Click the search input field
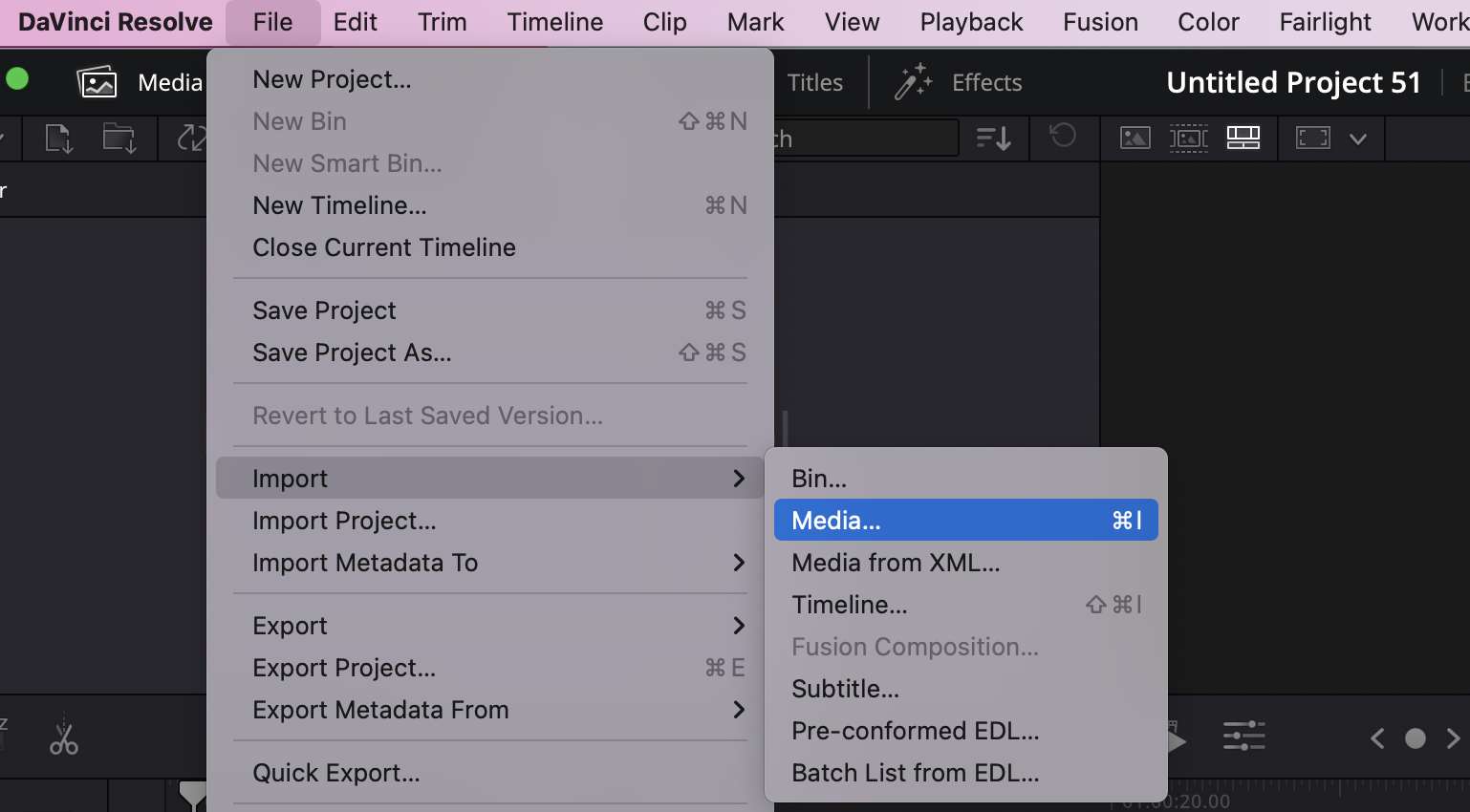 (865, 139)
